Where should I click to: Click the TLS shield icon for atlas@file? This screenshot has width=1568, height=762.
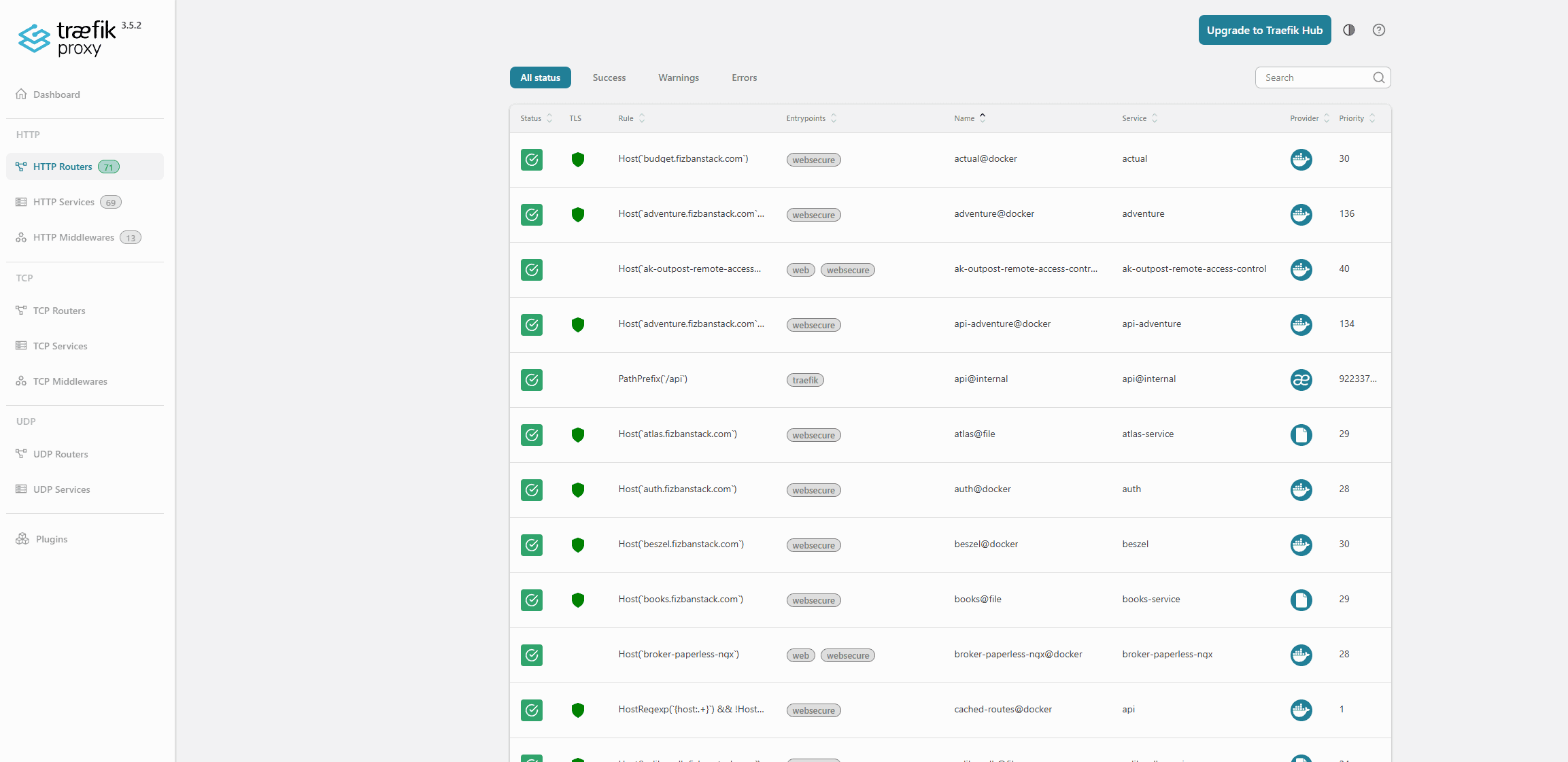tap(578, 435)
